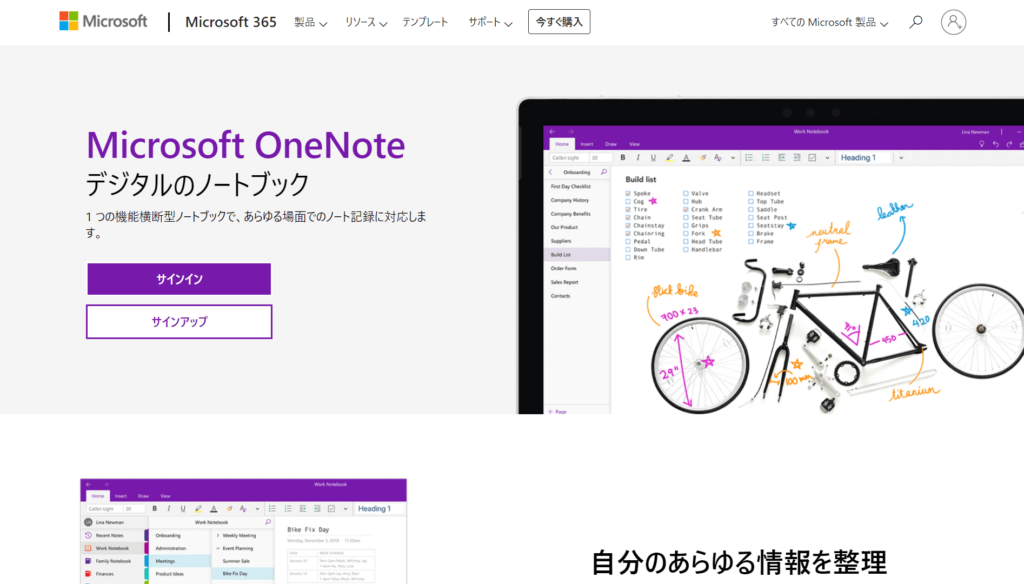
Task: Open the font formatting more arrow in the tablet toolbar
Action: (x=733, y=157)
